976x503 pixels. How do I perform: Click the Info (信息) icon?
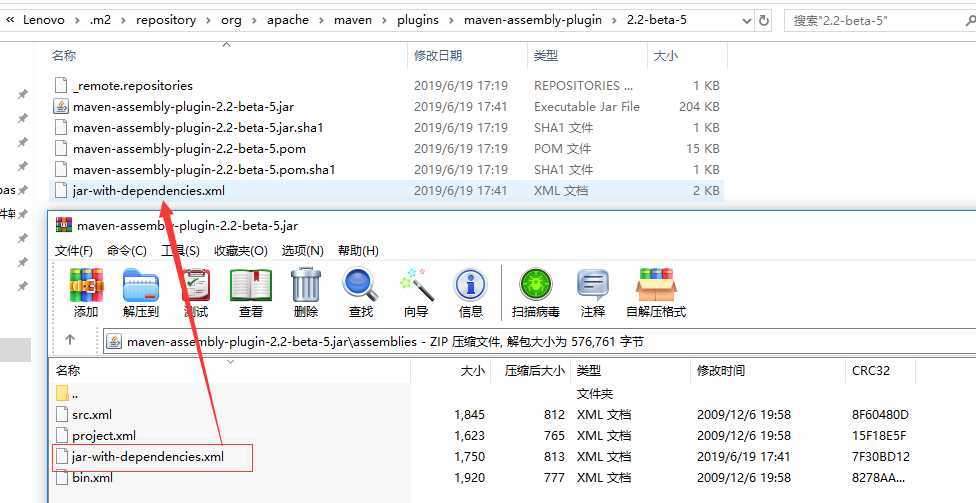(471, 286)
